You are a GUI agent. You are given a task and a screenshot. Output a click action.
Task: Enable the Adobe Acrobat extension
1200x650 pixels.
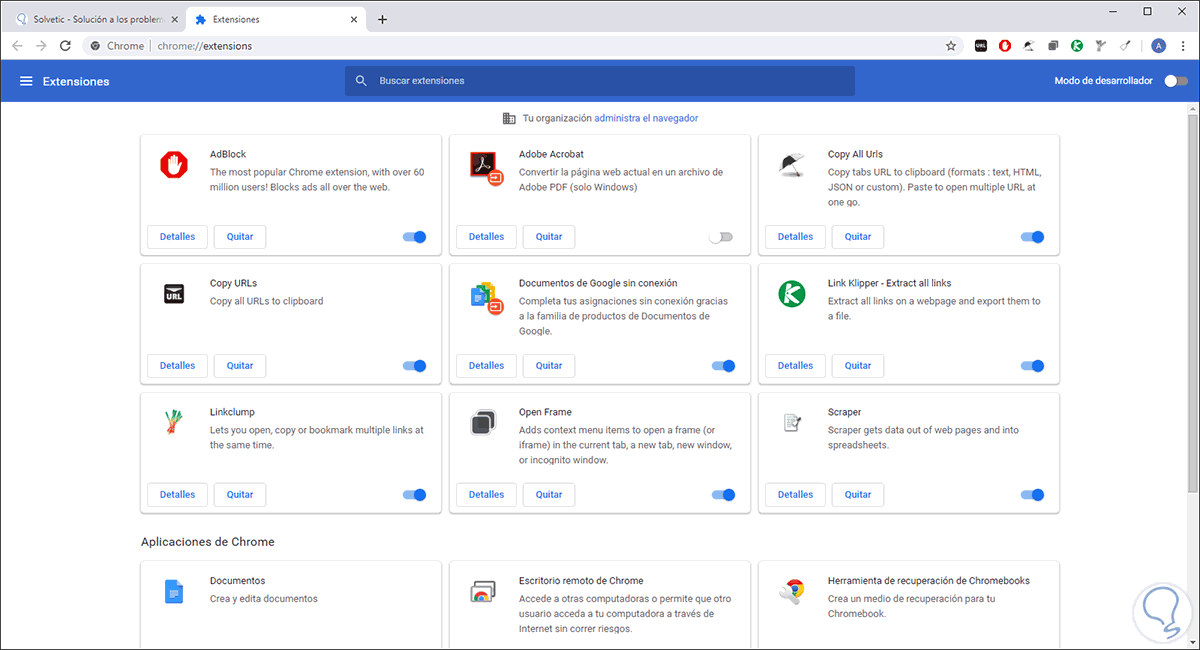(x=720, y=237)
